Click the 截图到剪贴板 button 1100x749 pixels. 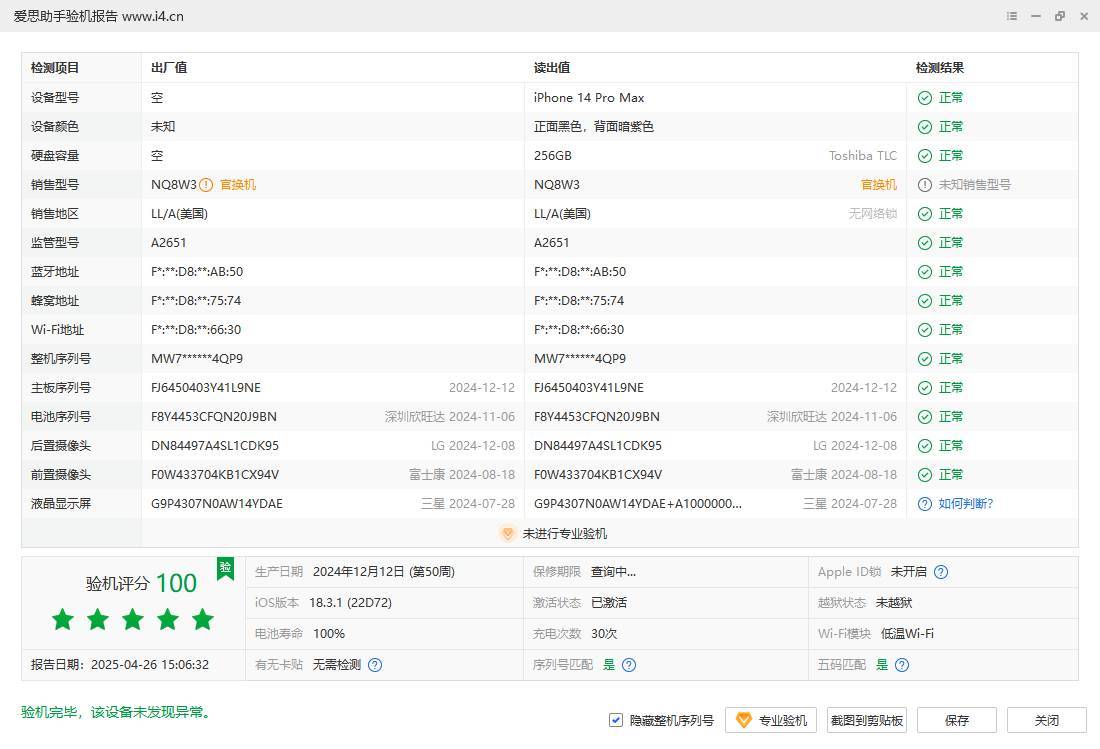coord(867,720)
